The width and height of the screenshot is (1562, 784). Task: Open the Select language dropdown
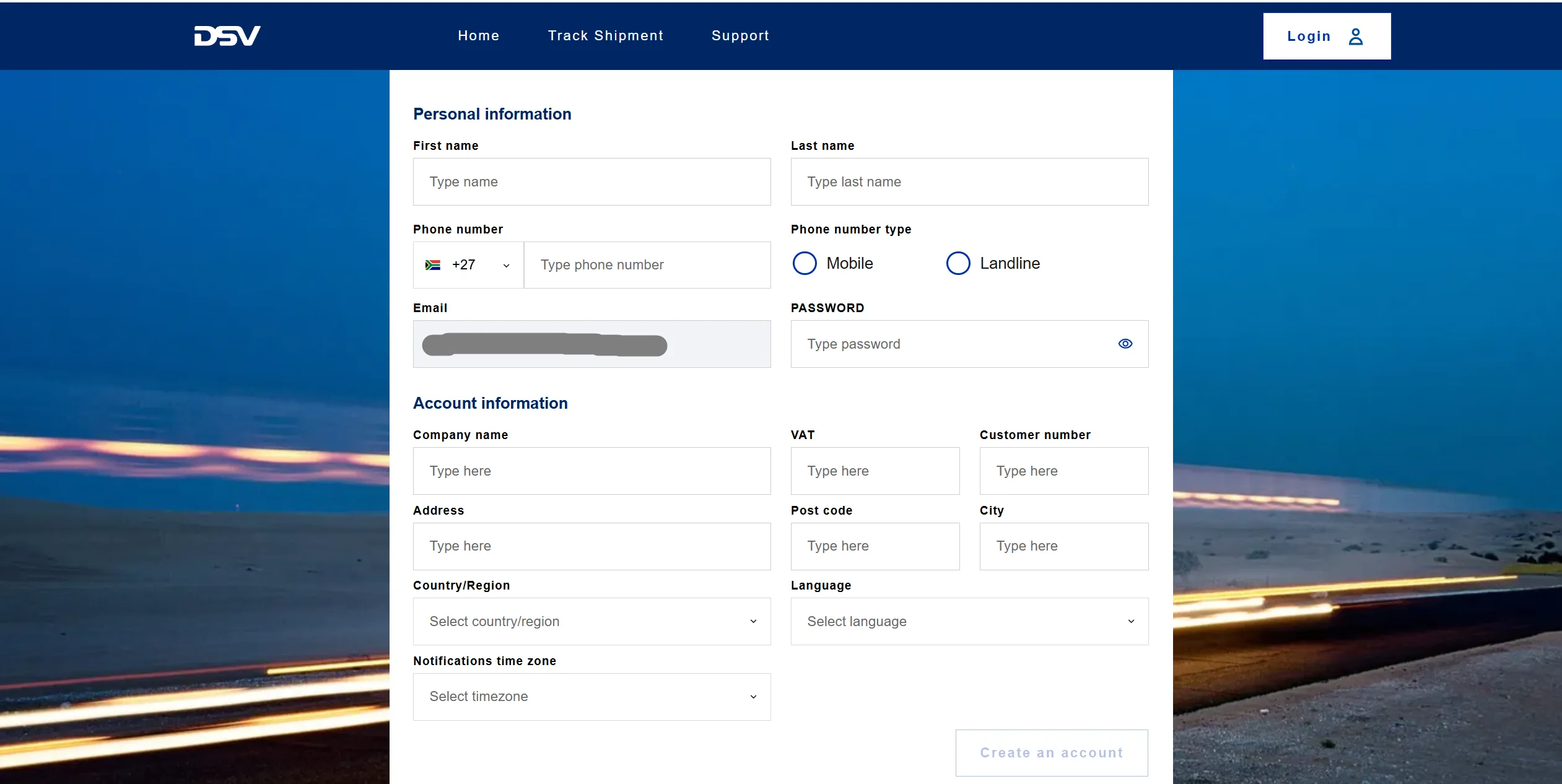(969, 621)
